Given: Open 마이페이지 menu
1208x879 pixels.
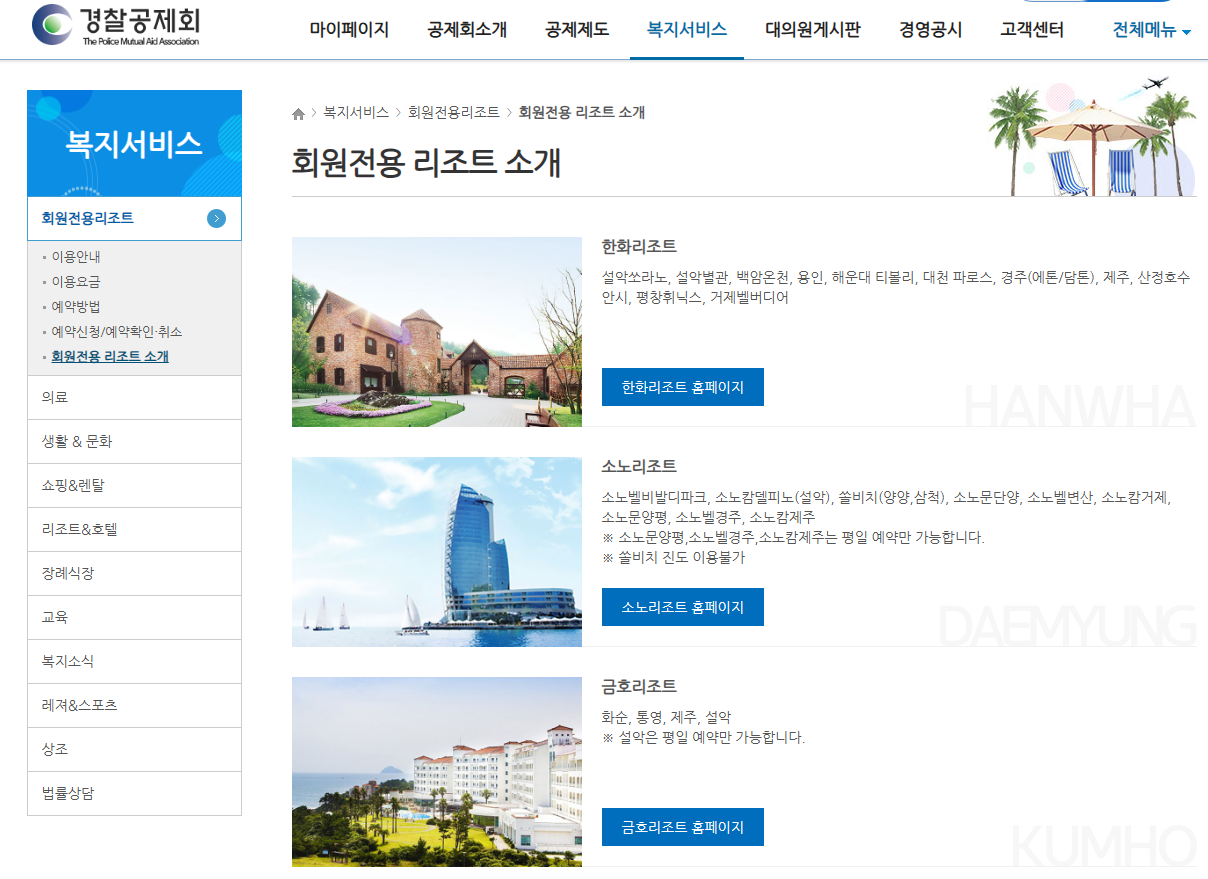Looking at the screenshot, I should (x=349, y=30).
